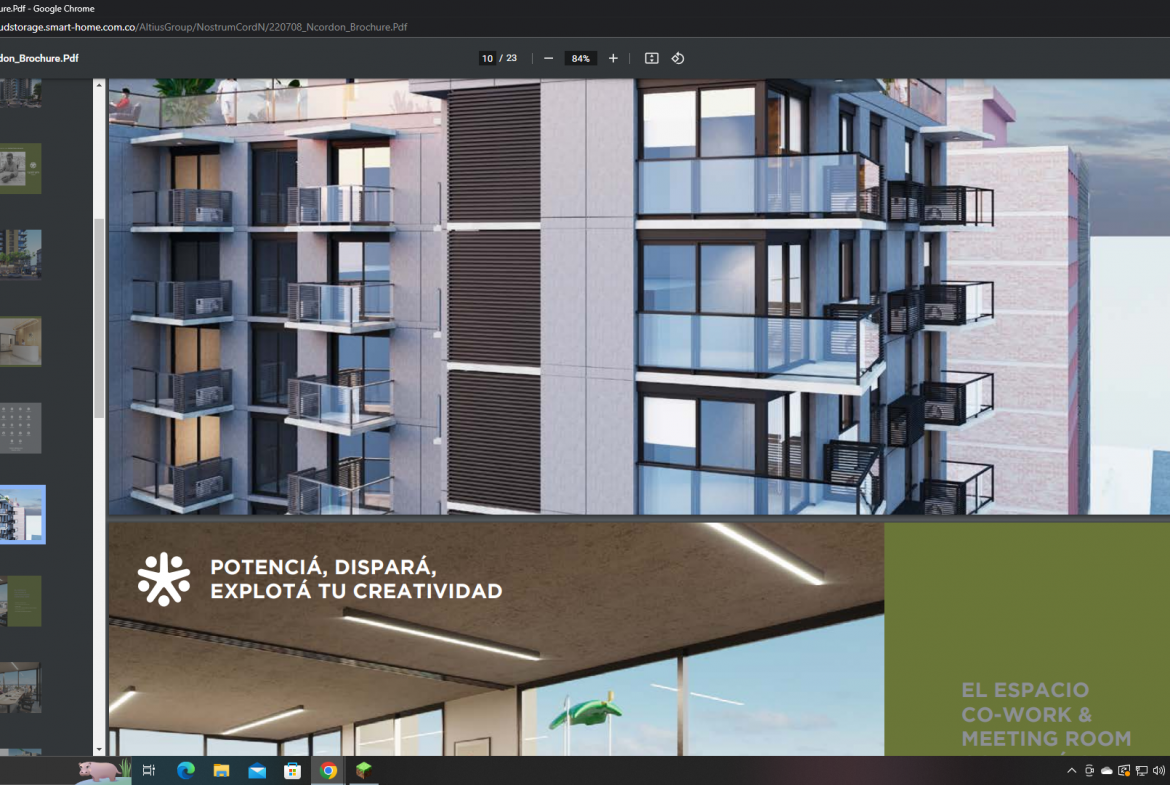Click the thumbnail sidebar scrollbar handle

[99, 318]
